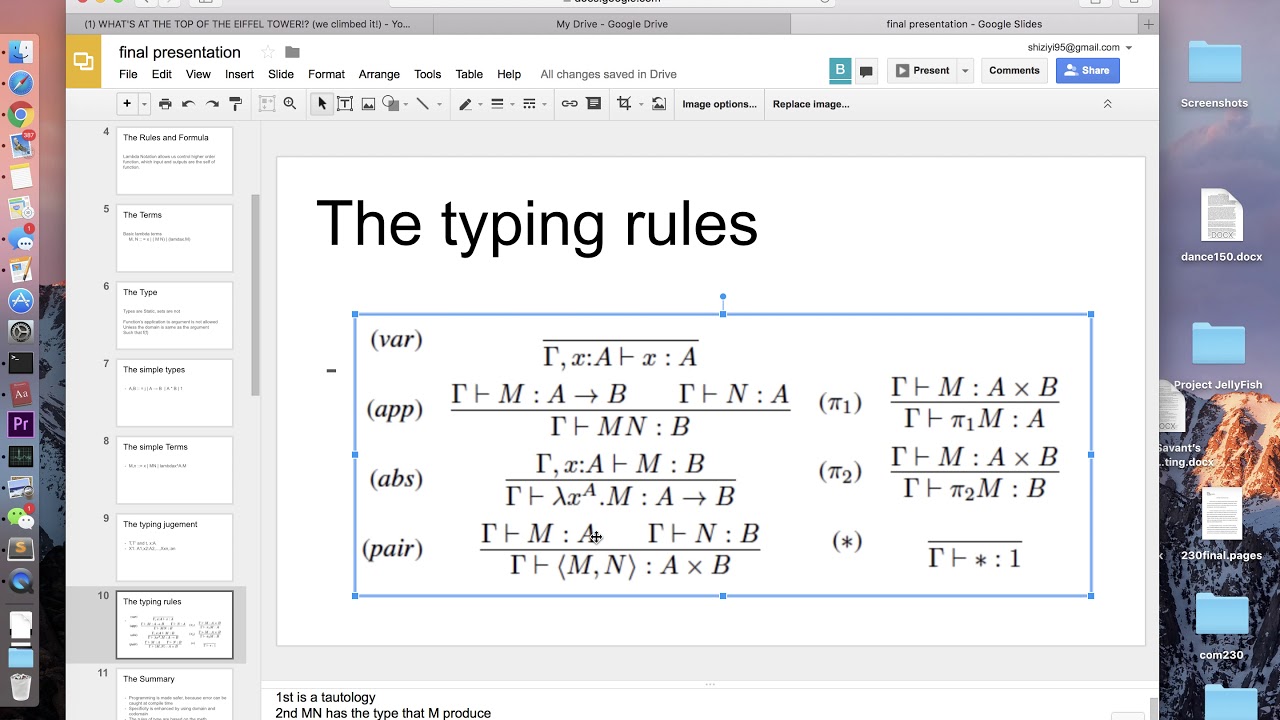Open the line dash style options

point(533,103)
